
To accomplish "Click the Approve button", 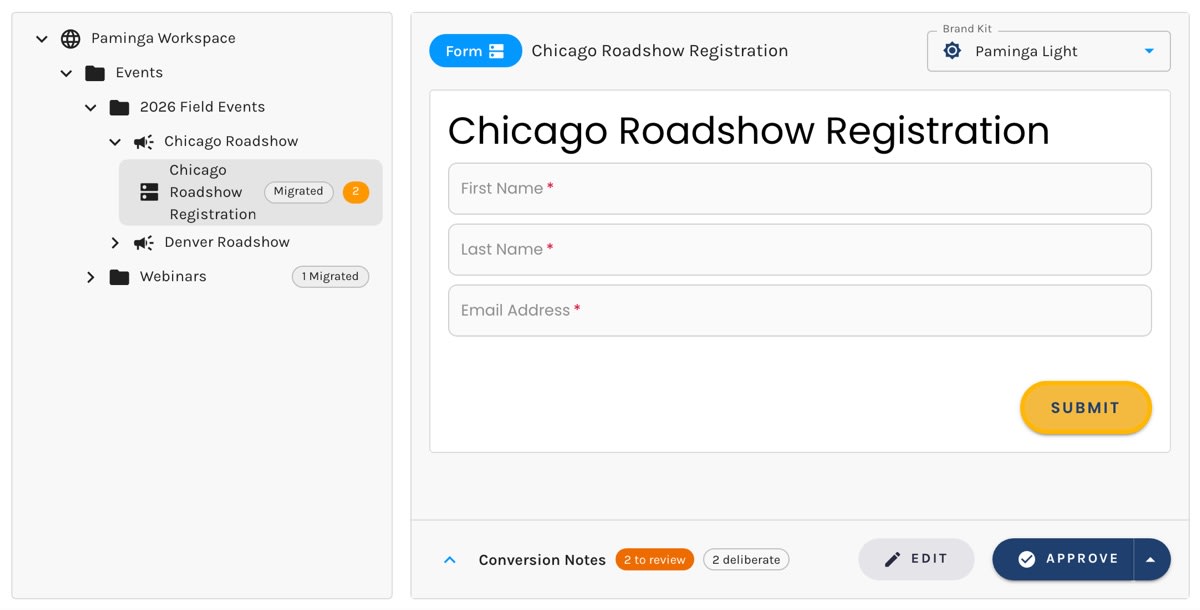I will pos(1063,559).
